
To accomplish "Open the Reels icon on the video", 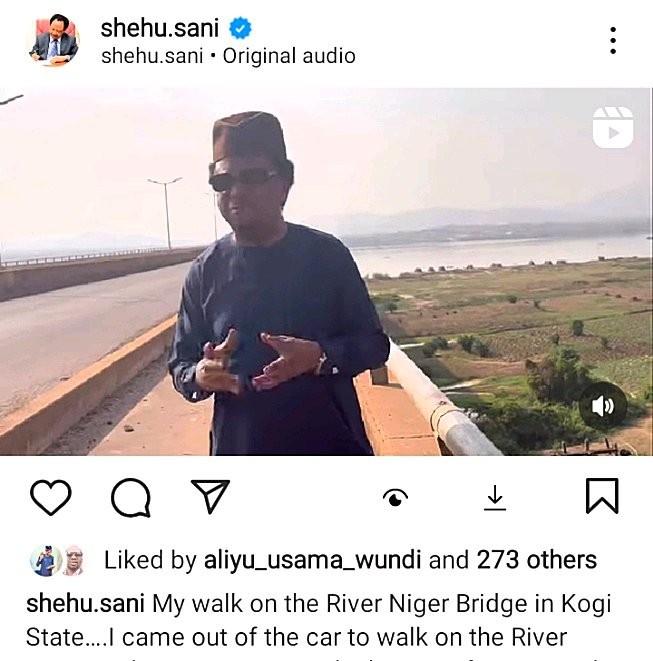I will pyautogui.click(x=612, y=127).
